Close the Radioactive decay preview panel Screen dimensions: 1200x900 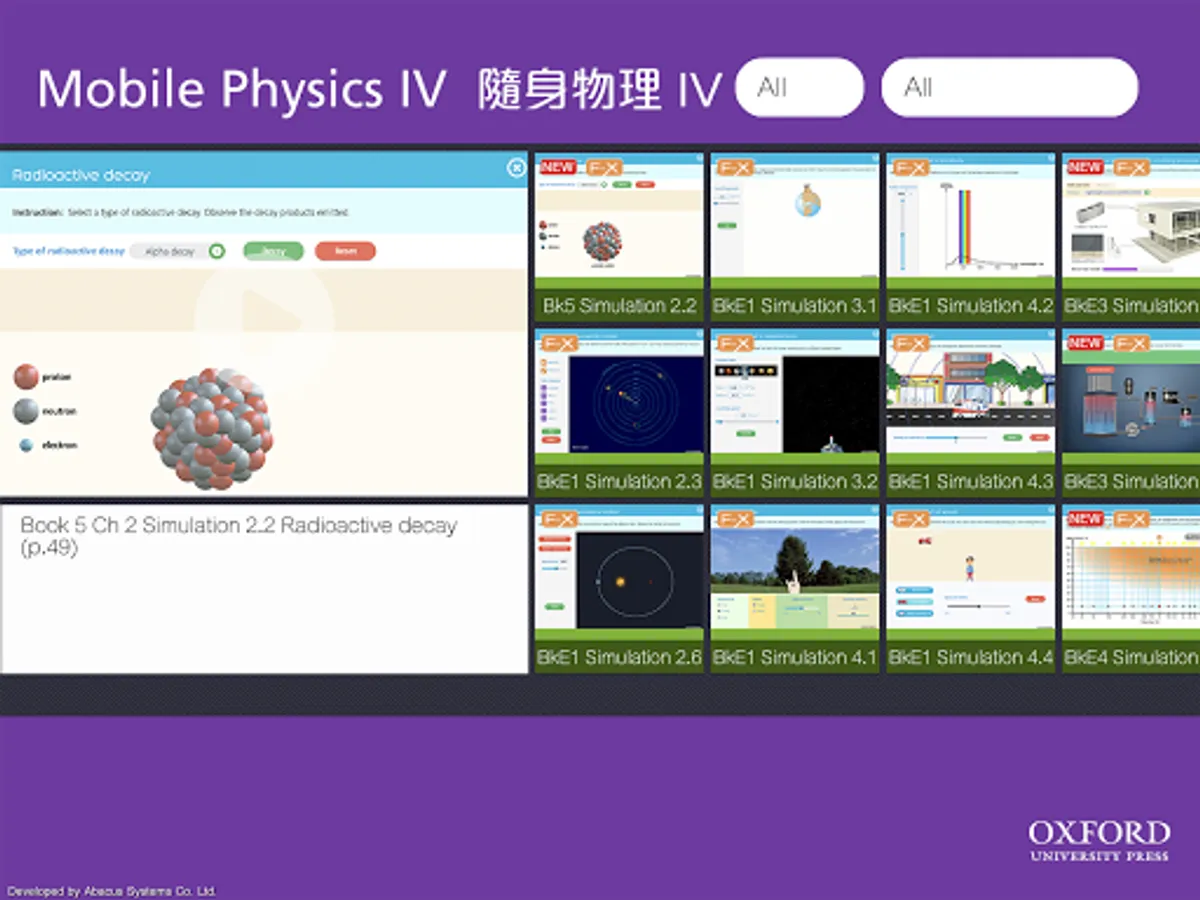coord(516,168)
